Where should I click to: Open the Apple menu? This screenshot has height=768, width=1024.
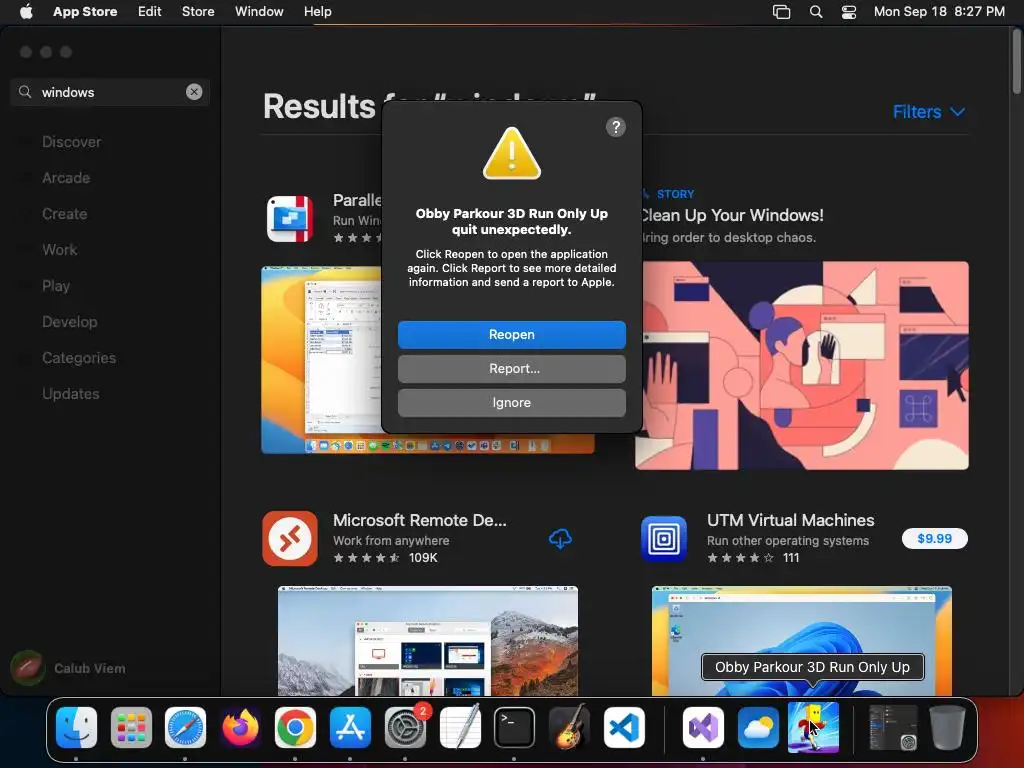pos(26,11)
